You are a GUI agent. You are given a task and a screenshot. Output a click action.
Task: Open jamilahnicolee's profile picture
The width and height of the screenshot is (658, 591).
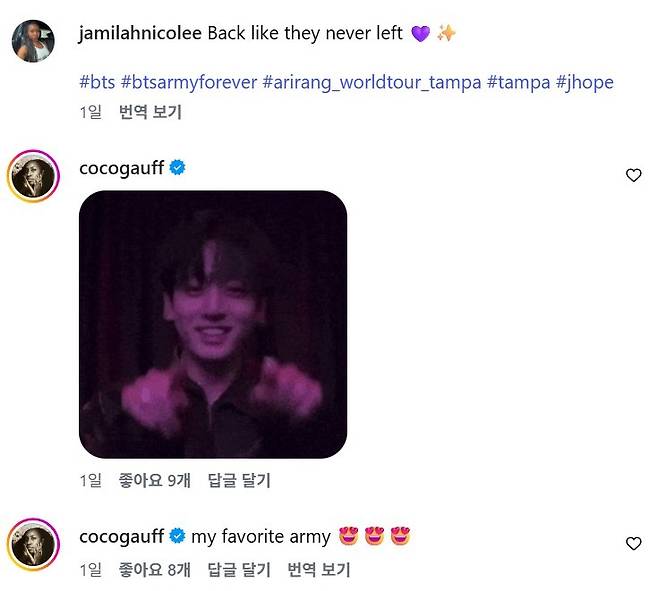pos(33,41)
